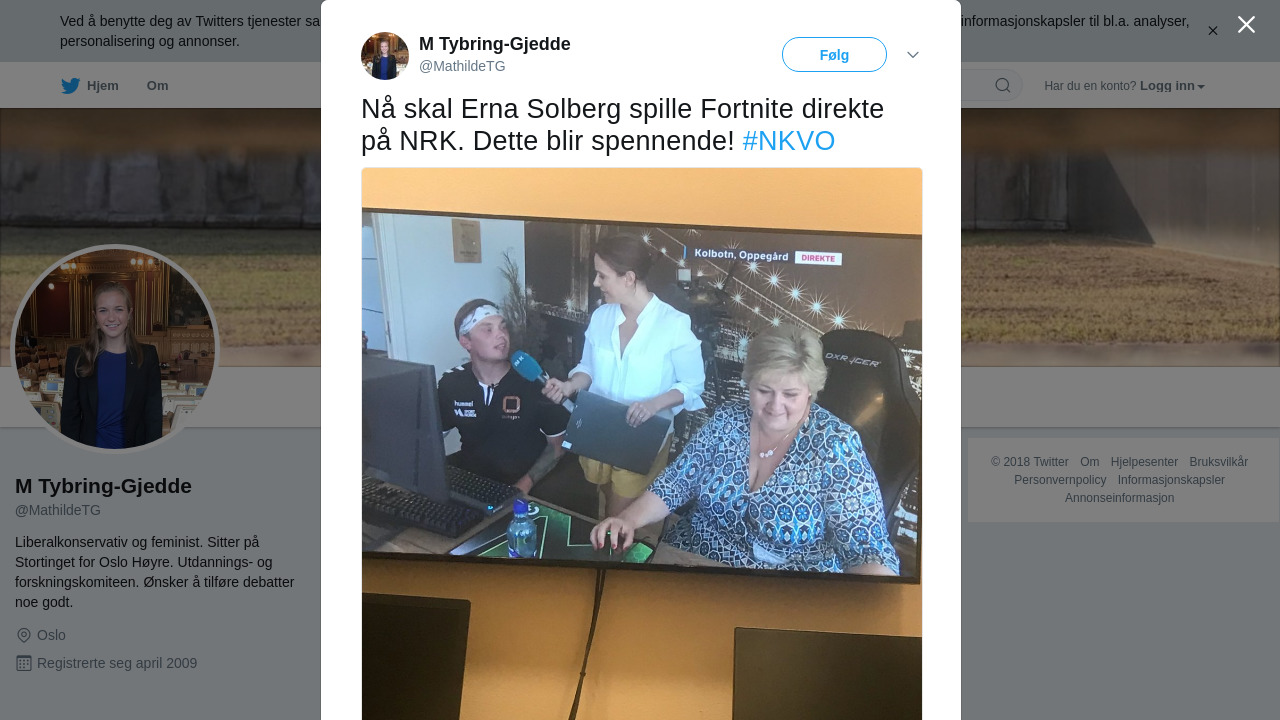The image size is (1280, 720).
Task: View the large profile picture
Action: point(114,348)
